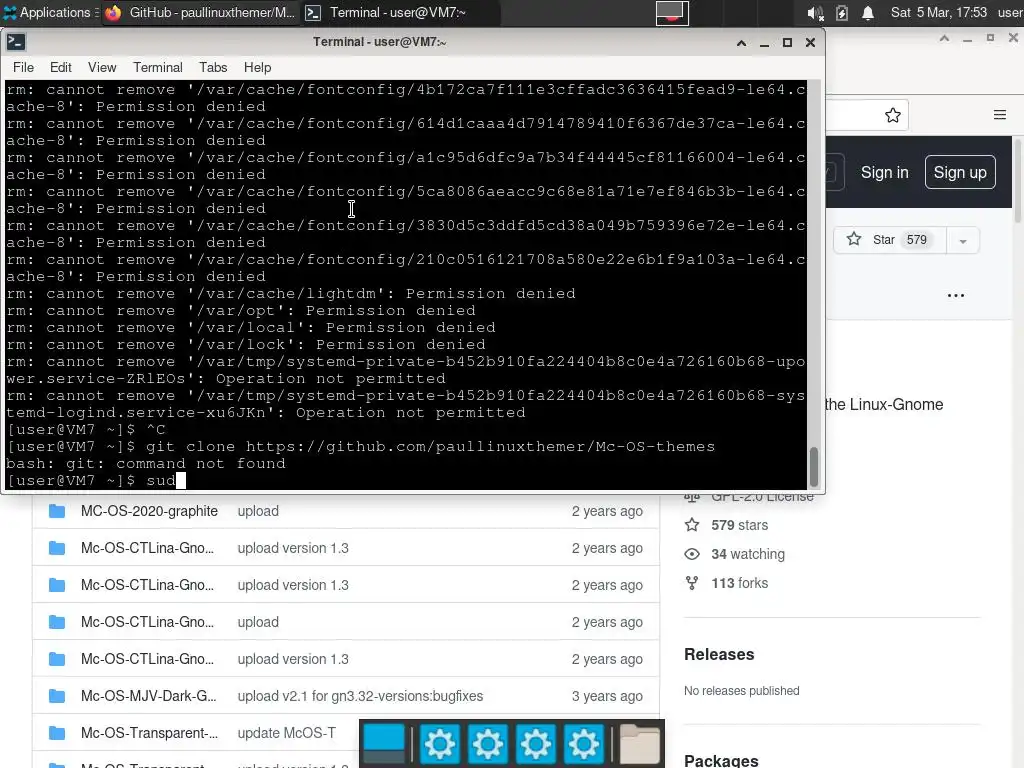Viewport: 1024px width, 768px height.
Task: Click the fork icon beside 113 forks
Action: (x=692, y=583)
